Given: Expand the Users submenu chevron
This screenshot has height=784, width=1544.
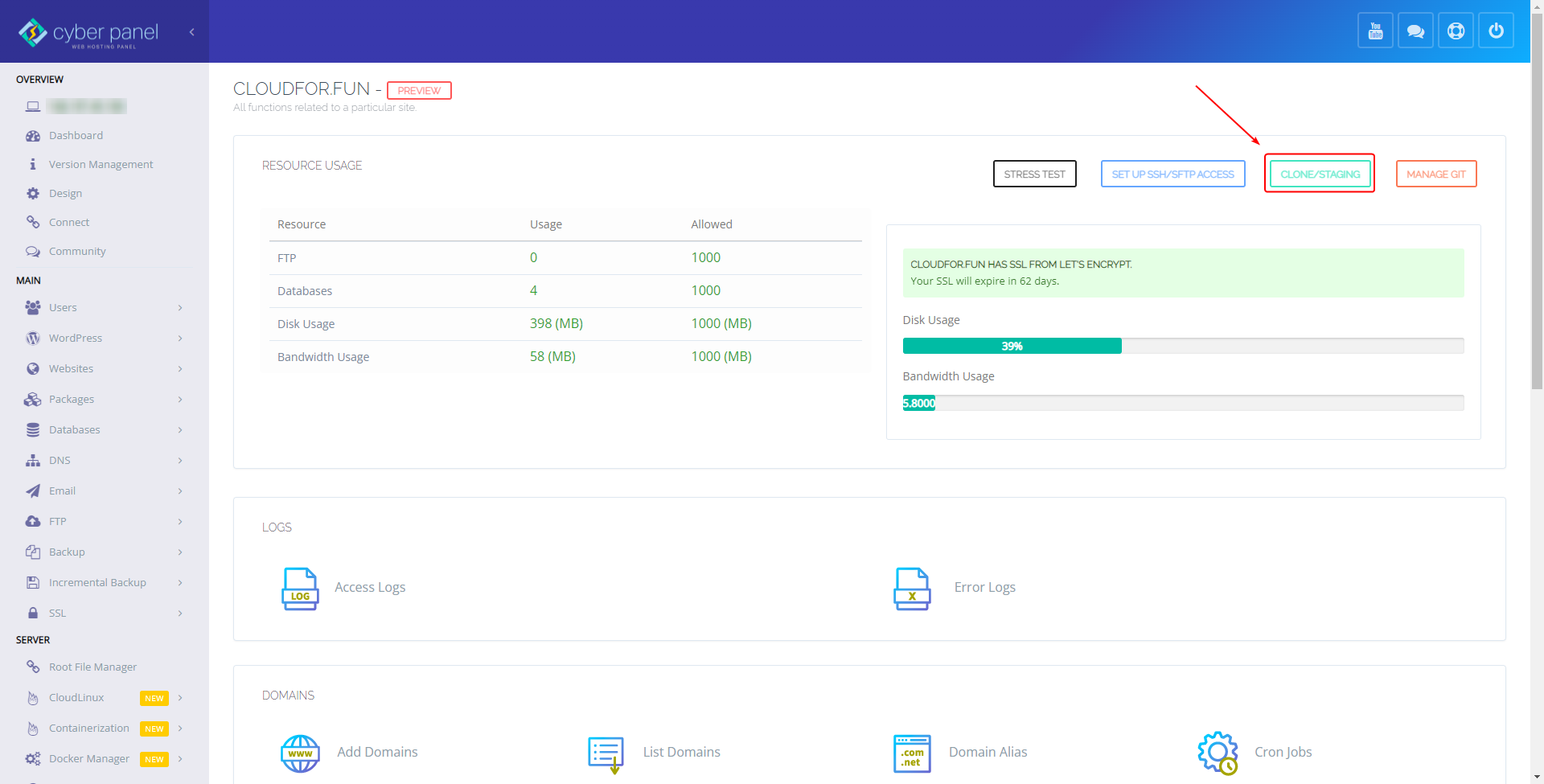Looking at the screenshot, I should pyautogui.click(x=180, y=308).
